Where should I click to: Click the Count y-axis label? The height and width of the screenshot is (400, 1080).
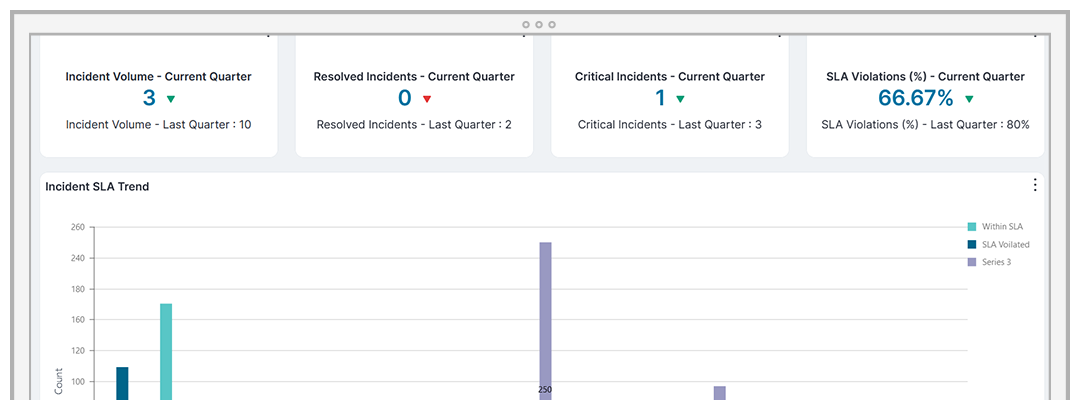59,382
